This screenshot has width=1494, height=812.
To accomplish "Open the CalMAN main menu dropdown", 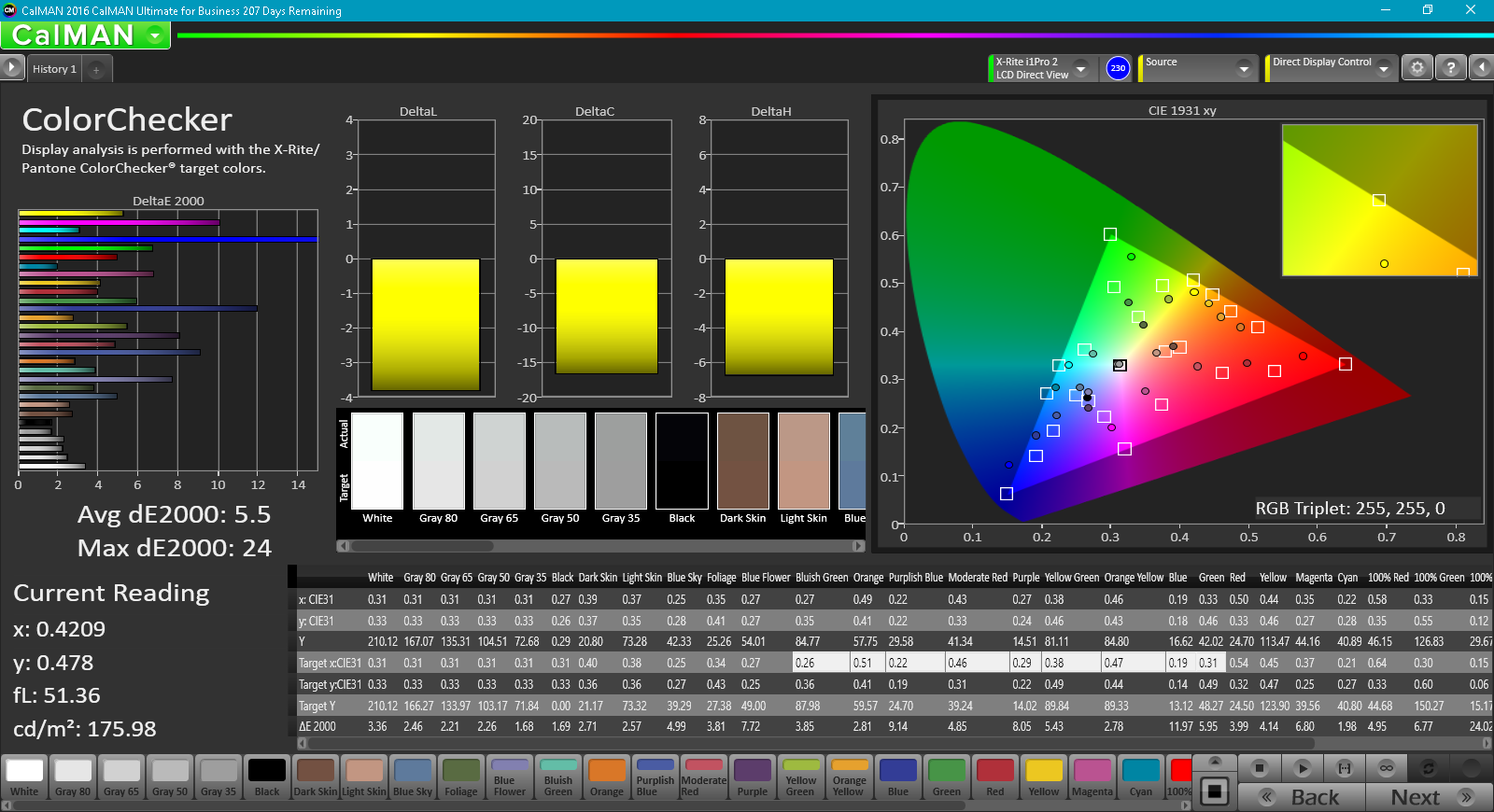I will coord(155,35).
